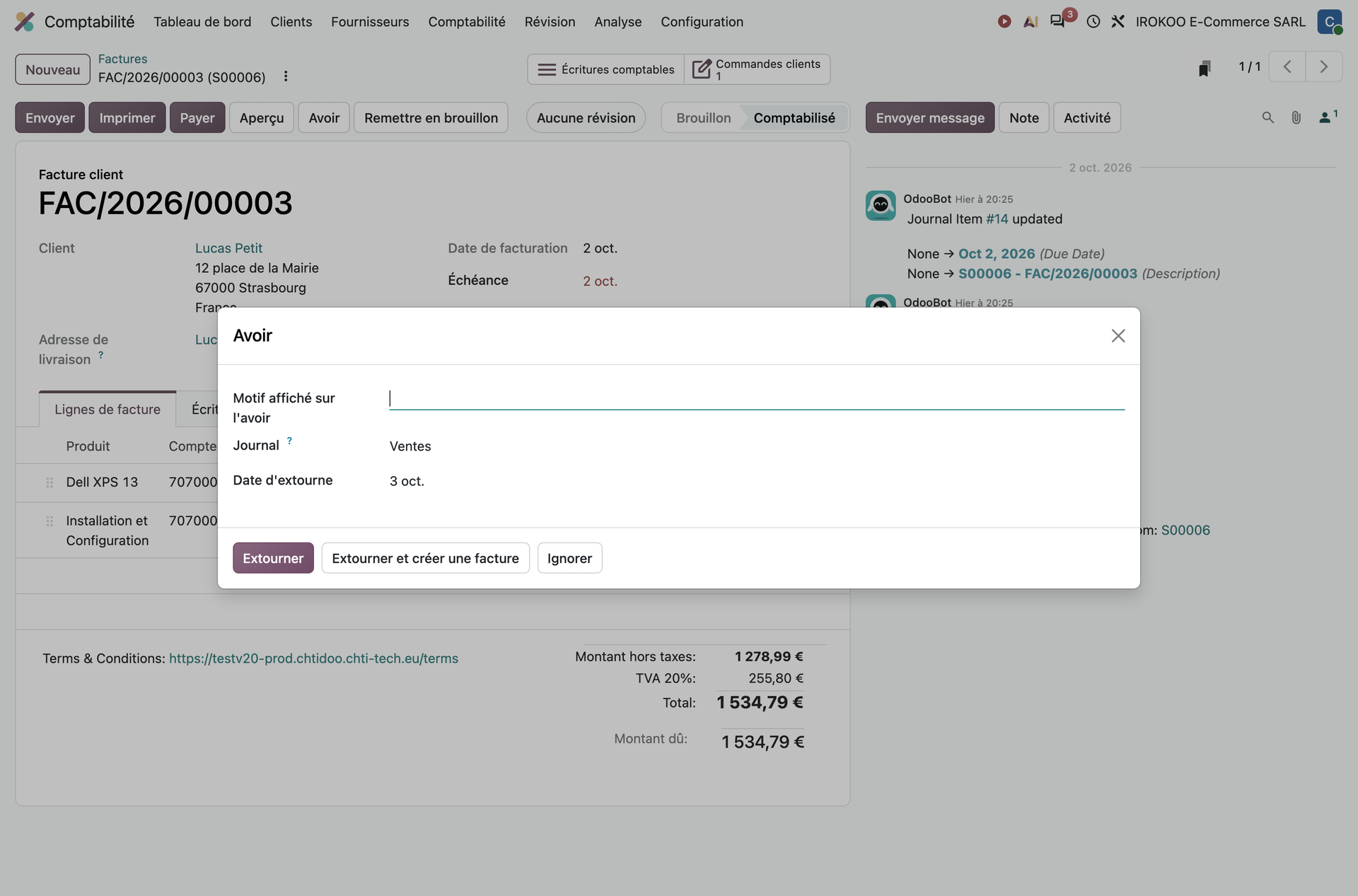Open the AI assistant icon in the top bar
Viewport: 1358px width, 896px height.
click(1031, 22)
